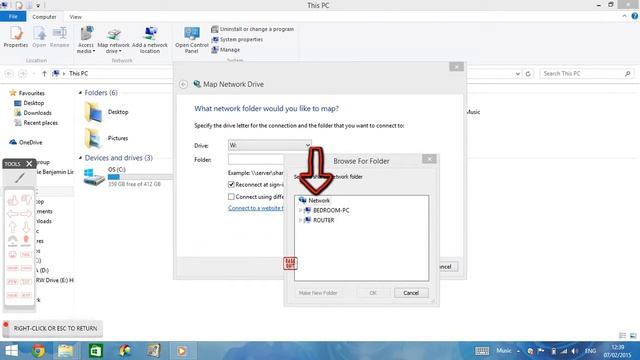
Task: Click the Refresh button by address bar
Action: point(528,73)
